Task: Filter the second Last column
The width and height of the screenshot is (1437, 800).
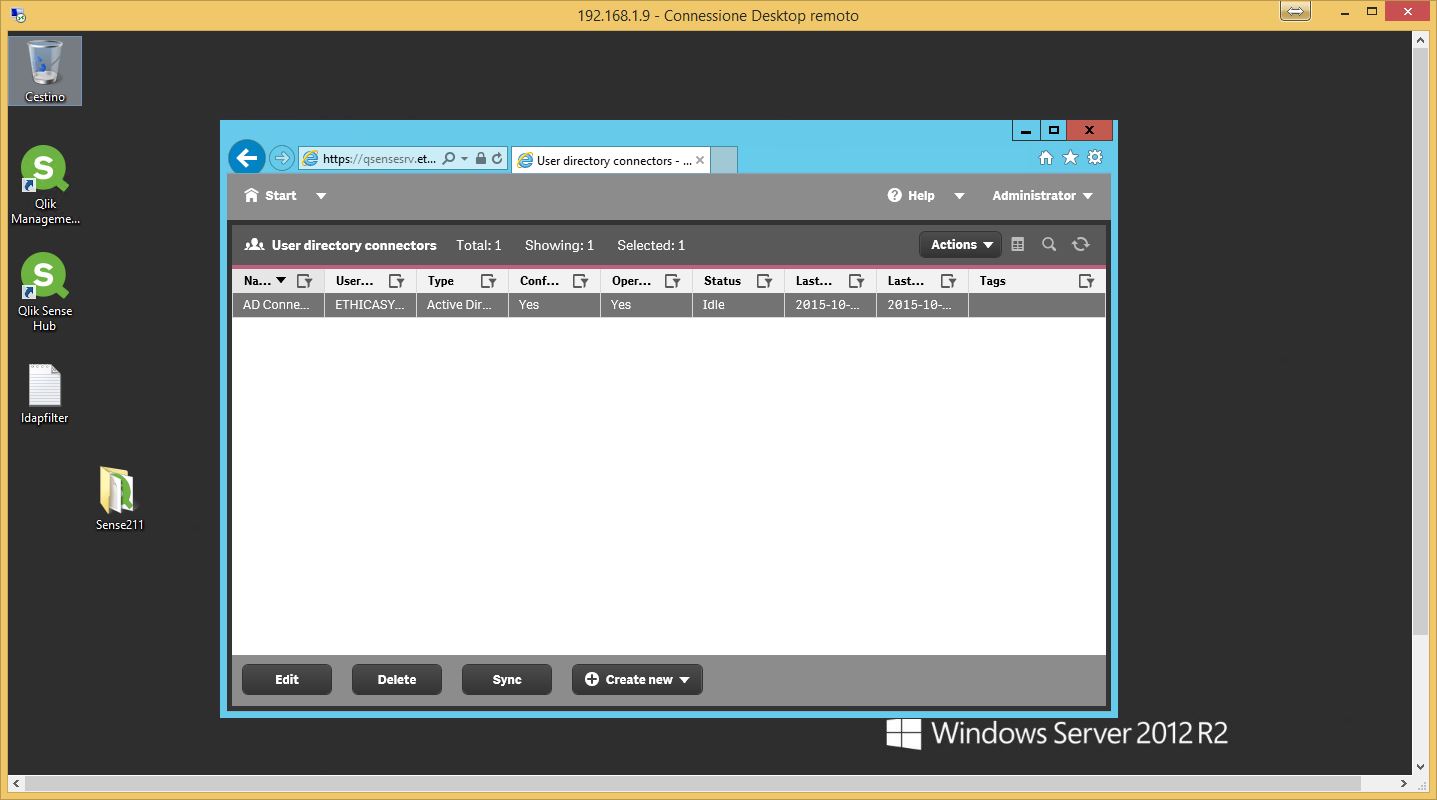Action: 949,282
